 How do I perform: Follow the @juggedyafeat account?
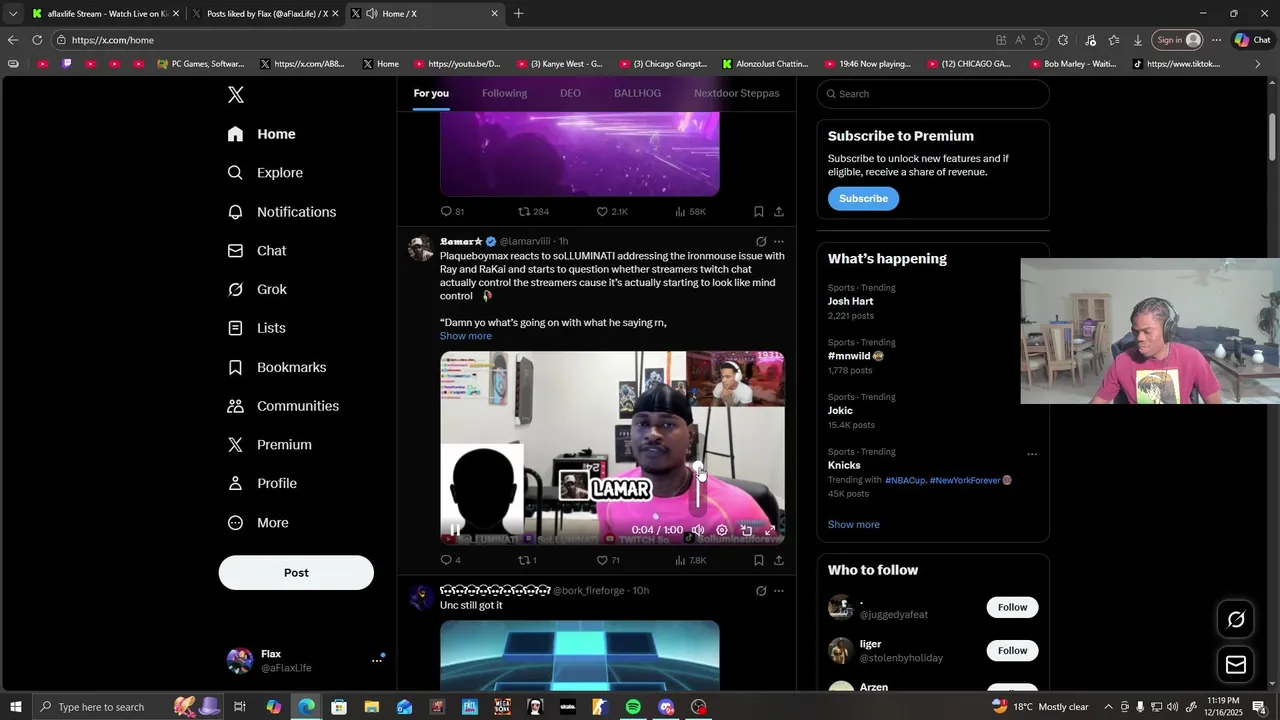1012,607
